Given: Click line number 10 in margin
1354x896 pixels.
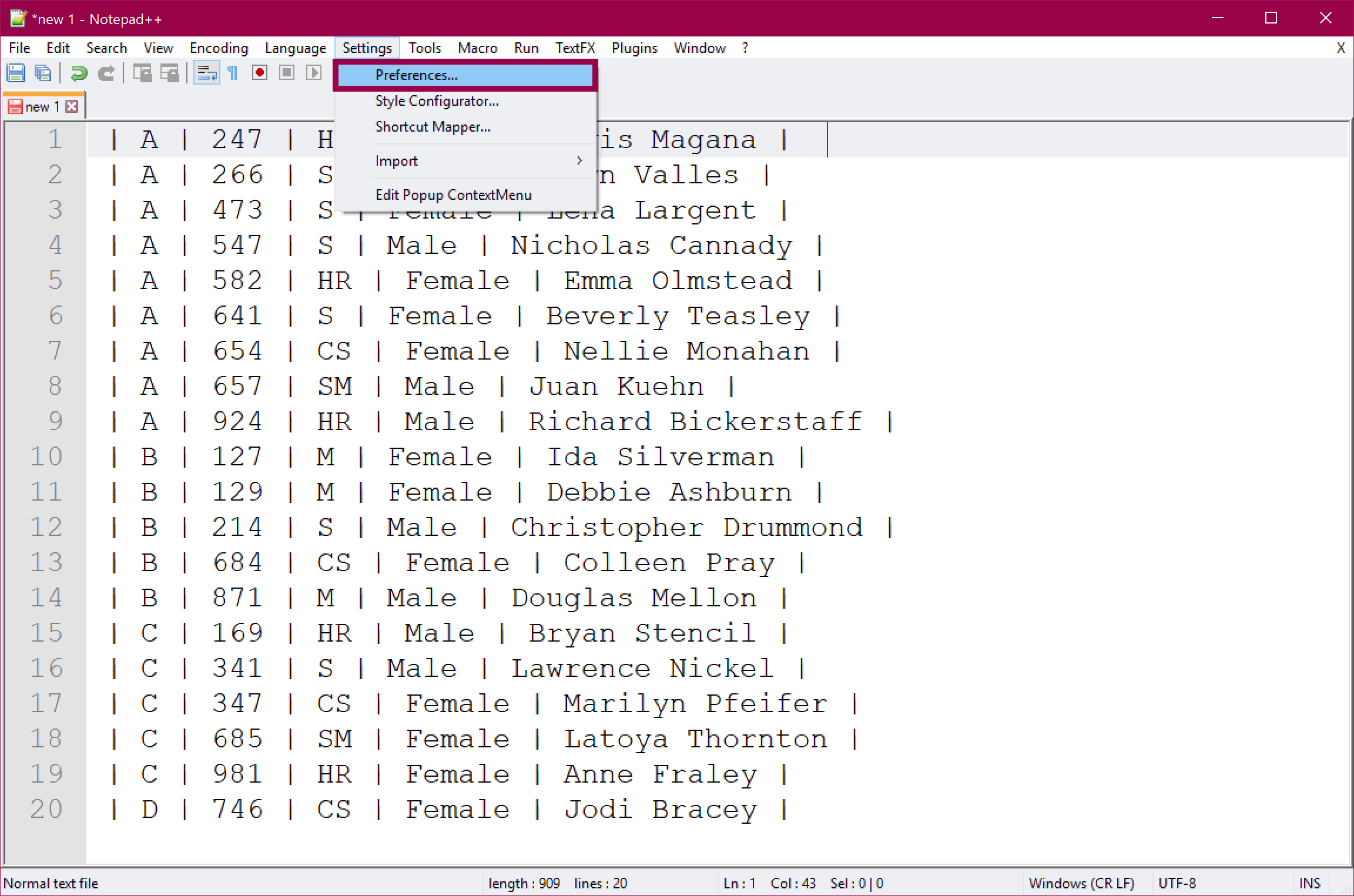Looking at the screenshot, I should point(46,457).
